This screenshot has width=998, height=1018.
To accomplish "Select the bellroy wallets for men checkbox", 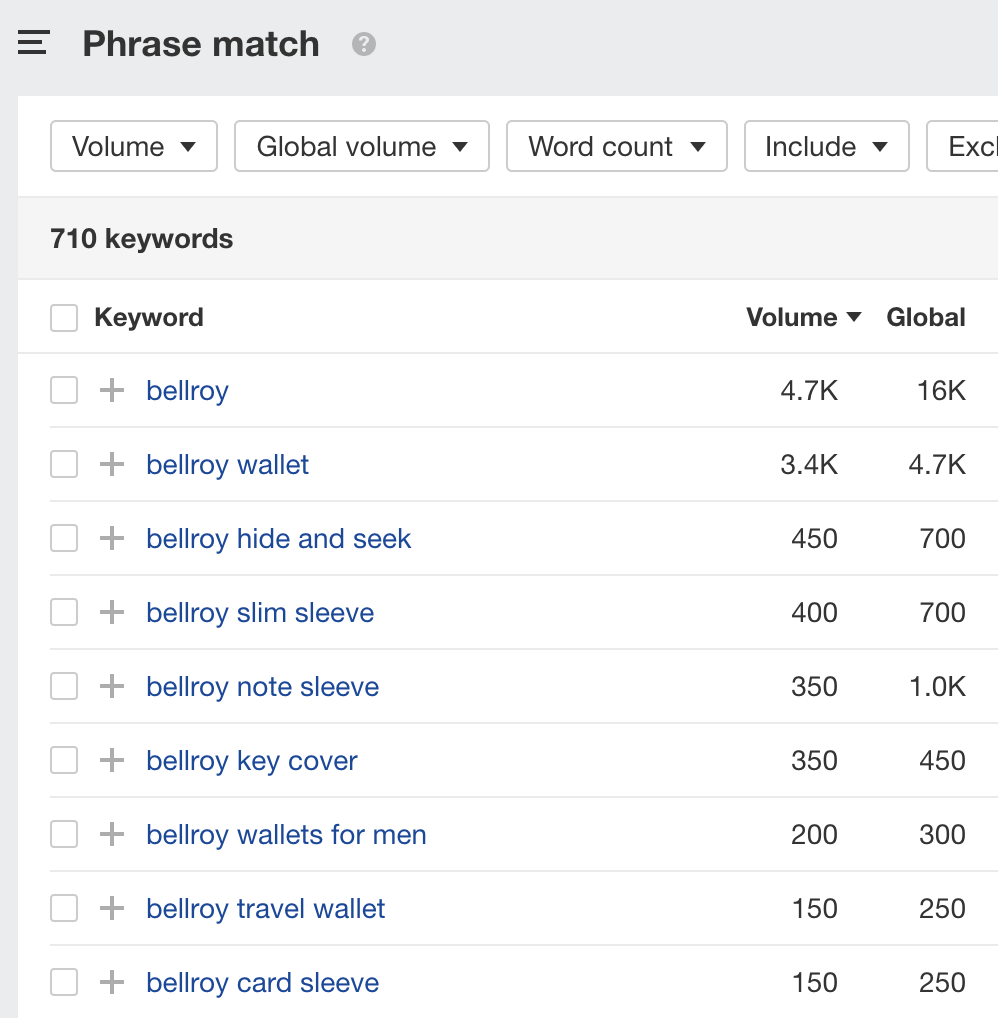I will click(x=64, y=834).
